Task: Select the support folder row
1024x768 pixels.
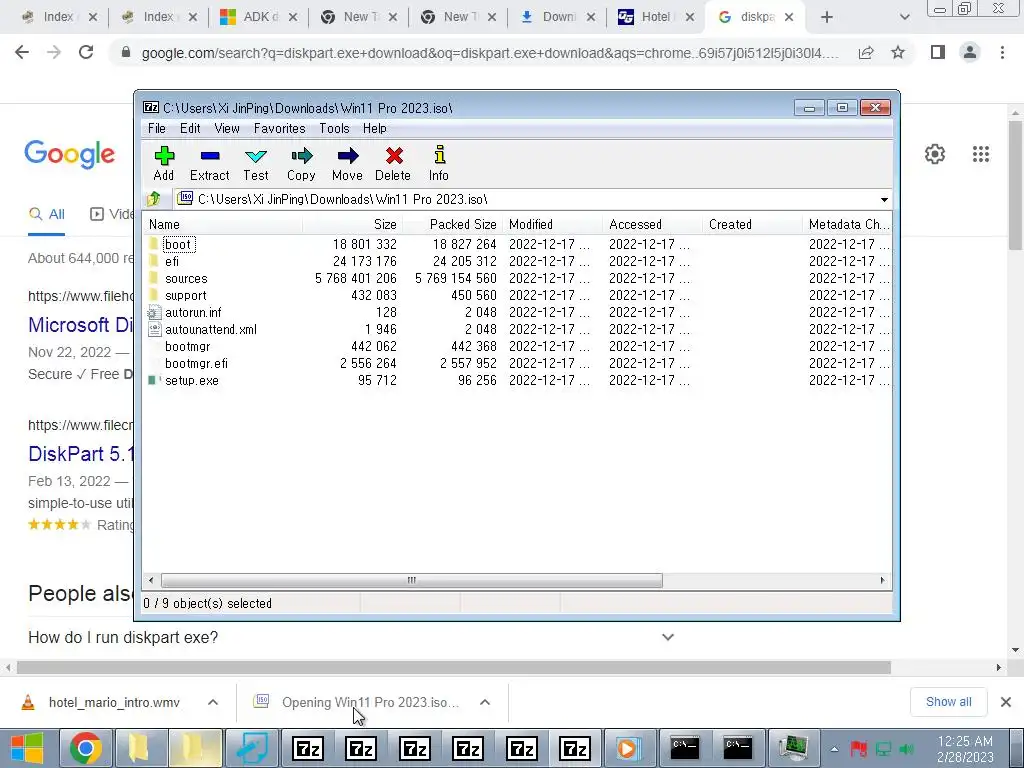Action: [517, 295]
